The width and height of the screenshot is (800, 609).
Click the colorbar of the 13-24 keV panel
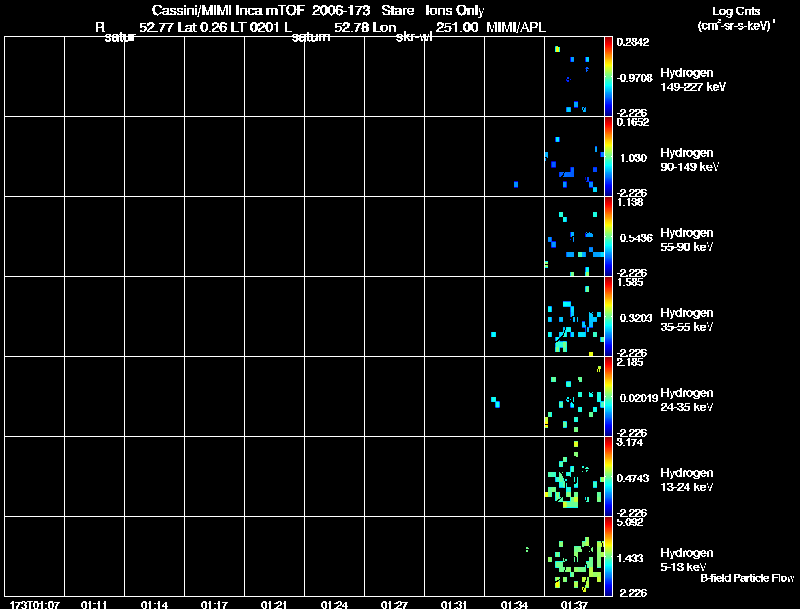tap(608, 477)
